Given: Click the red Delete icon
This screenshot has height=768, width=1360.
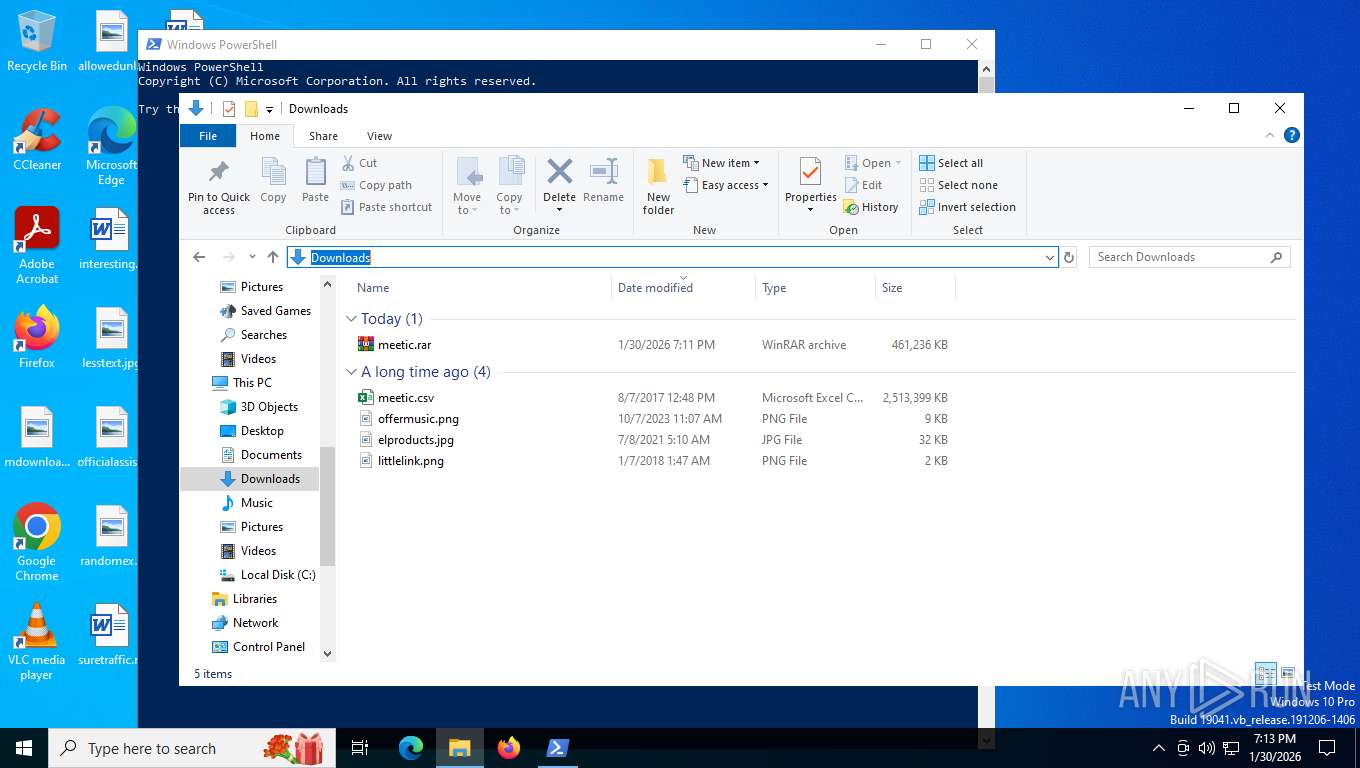Looking at the screenshot, I should [x=559, y=172].
